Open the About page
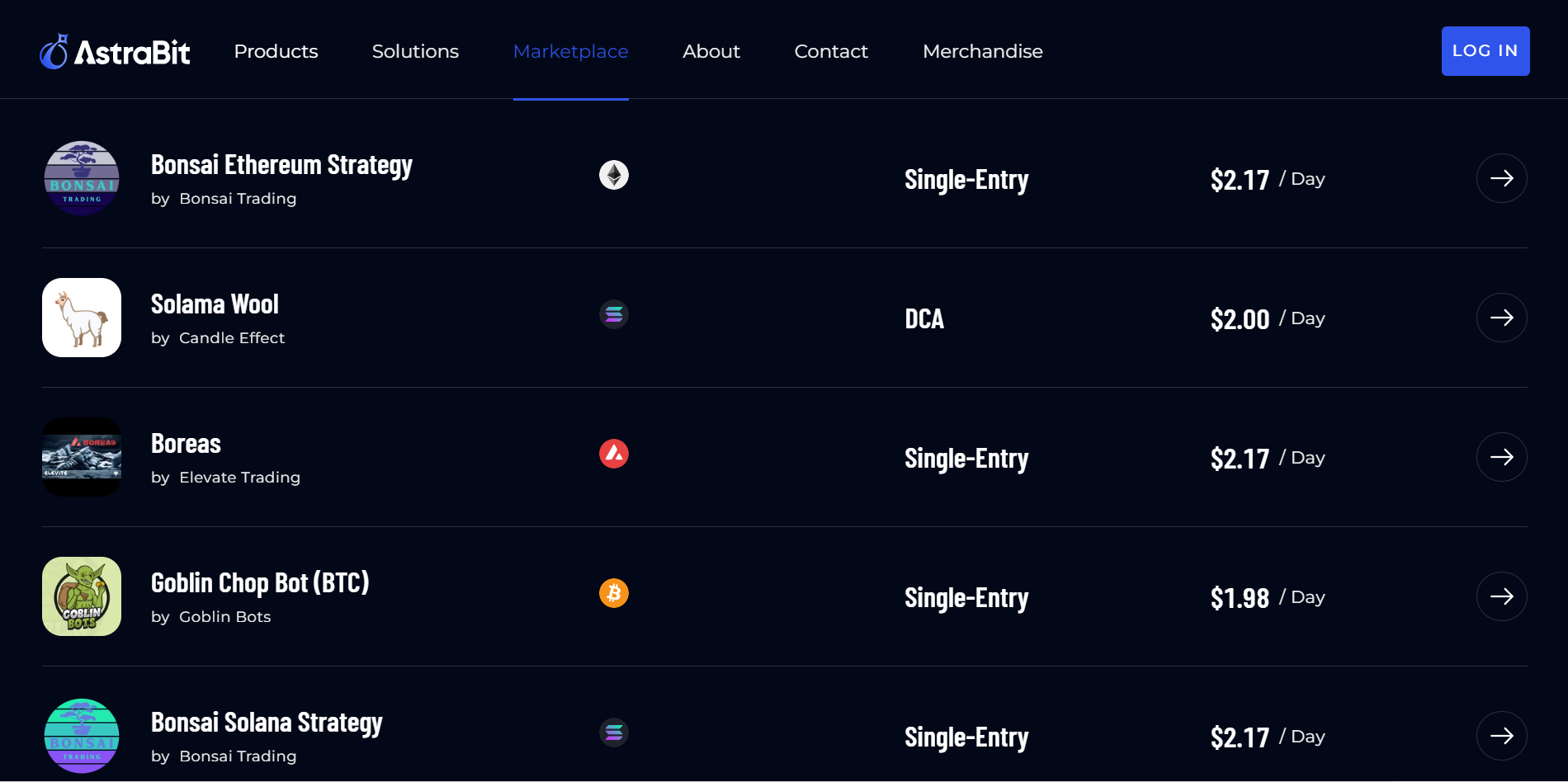The height and width of the screenshot is (782, 1568). [711, 51]
